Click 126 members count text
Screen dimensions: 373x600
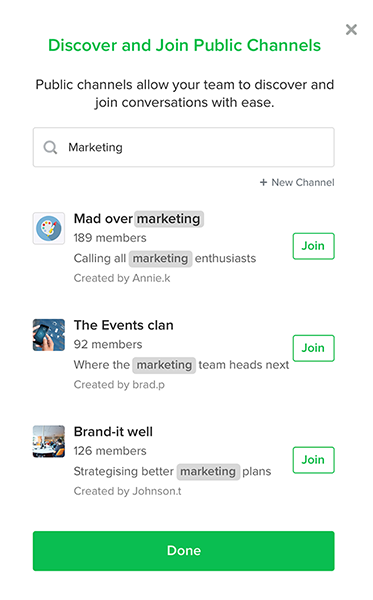[110, 451]
